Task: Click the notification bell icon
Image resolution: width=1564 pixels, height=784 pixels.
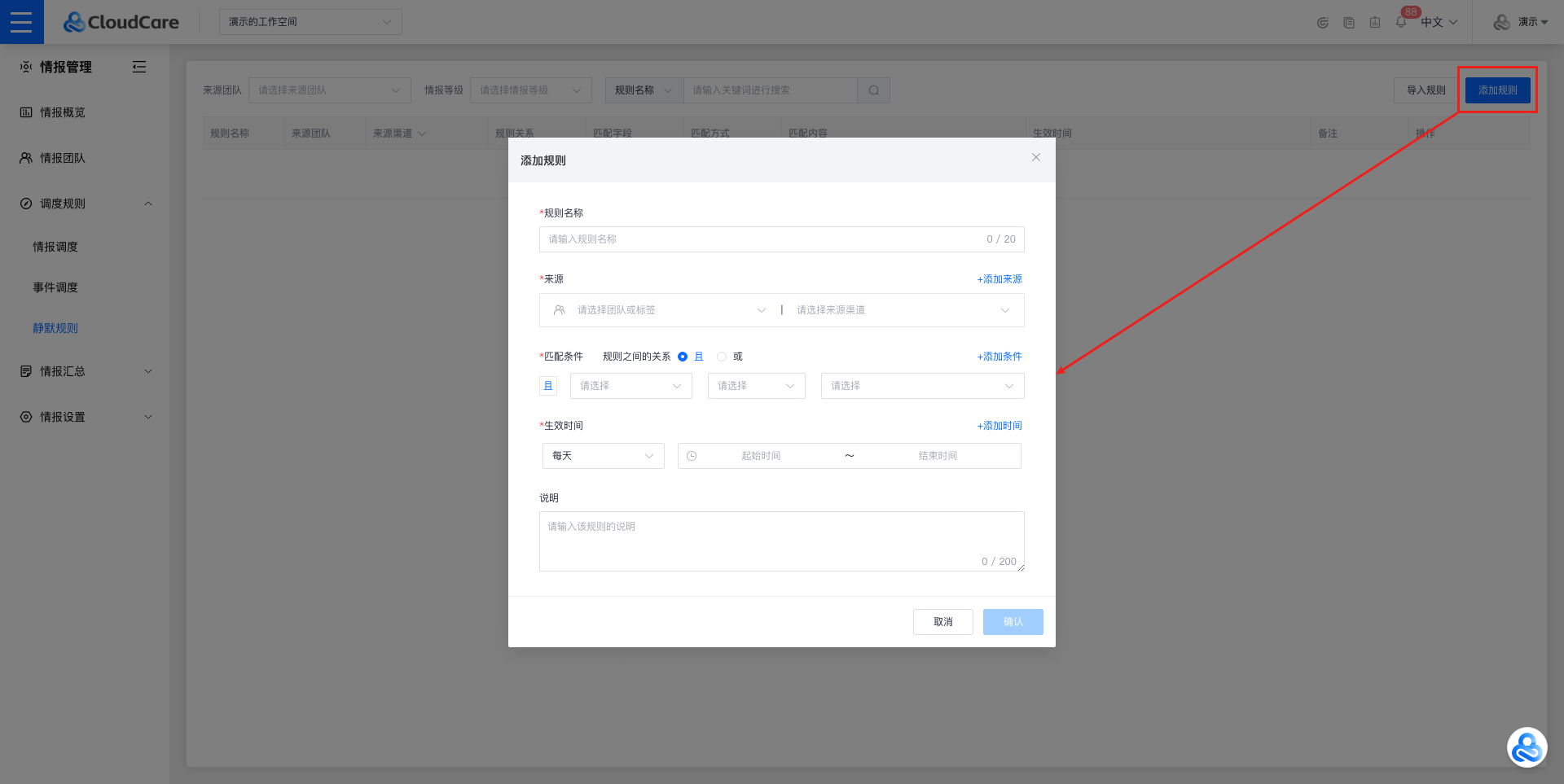Action: click(1401, 23)
